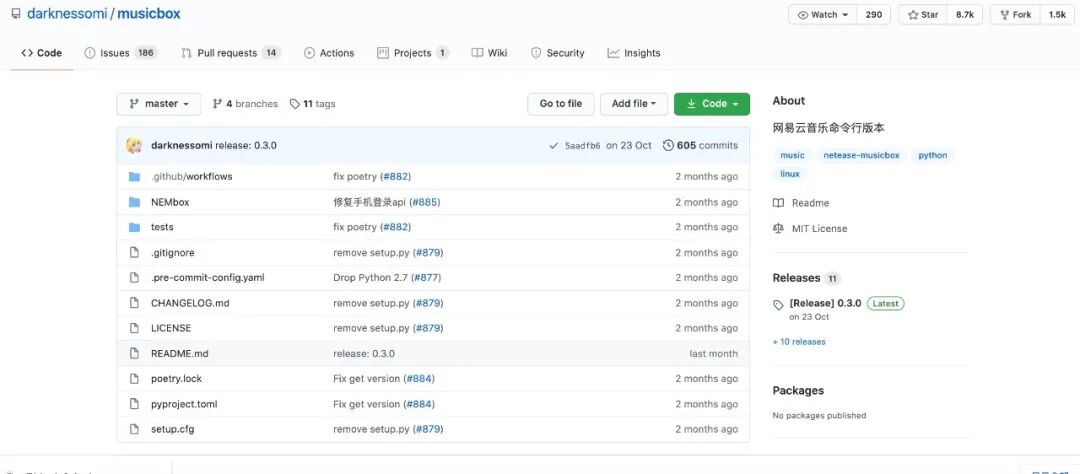This screenshot has width=1080, height=474.
Task: Click the darknessomi avatar thumbnail
Action: pyautogui.click(x=134, y=145)
